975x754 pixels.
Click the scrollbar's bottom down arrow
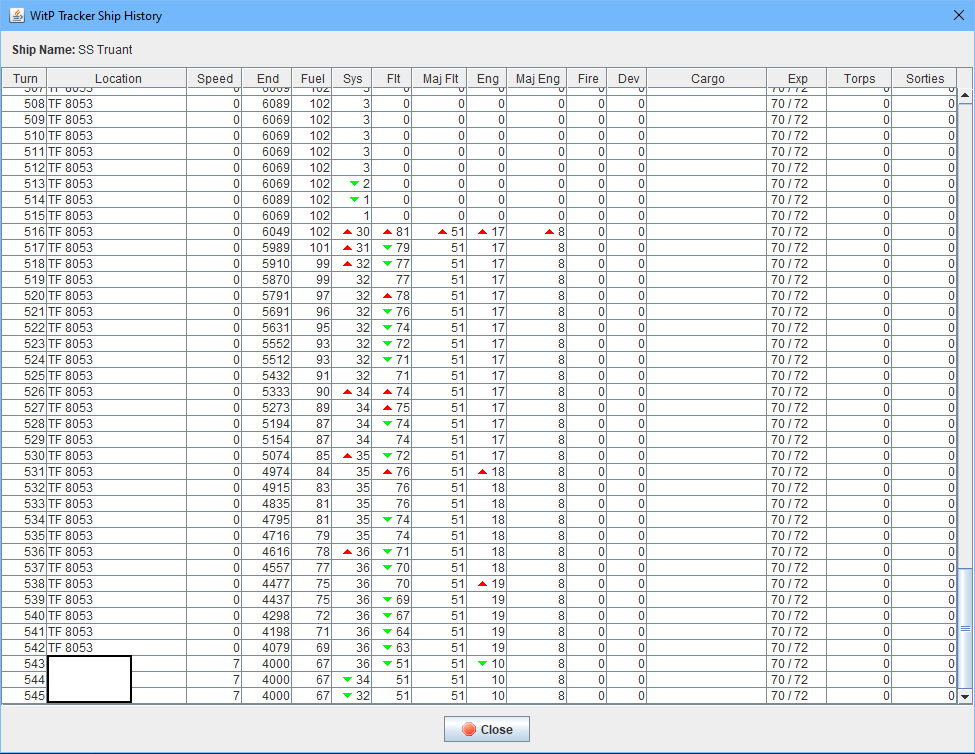coord(965,696)
